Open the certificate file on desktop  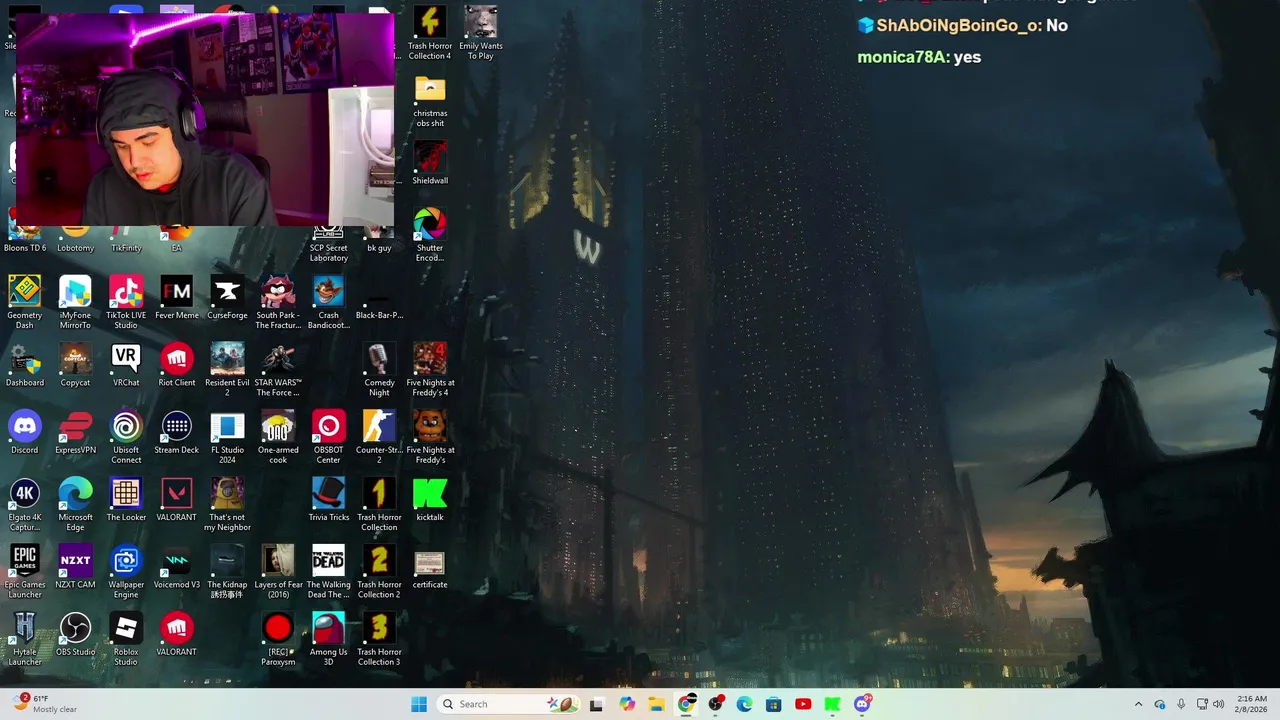(430, 566)
